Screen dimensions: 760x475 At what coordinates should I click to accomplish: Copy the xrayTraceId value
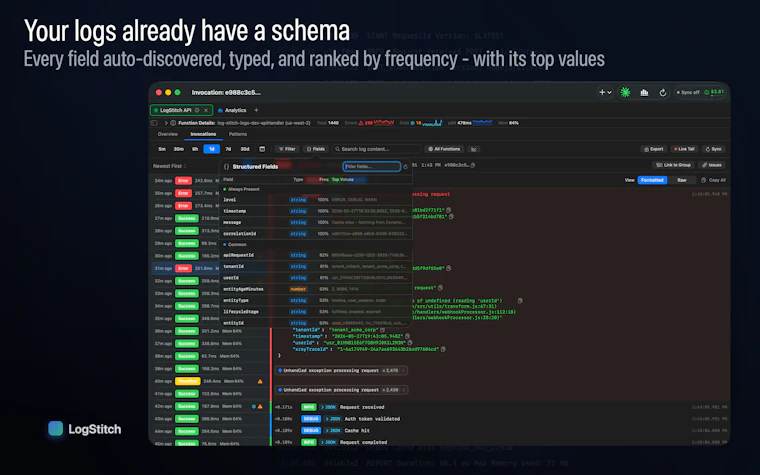[443, 348]
